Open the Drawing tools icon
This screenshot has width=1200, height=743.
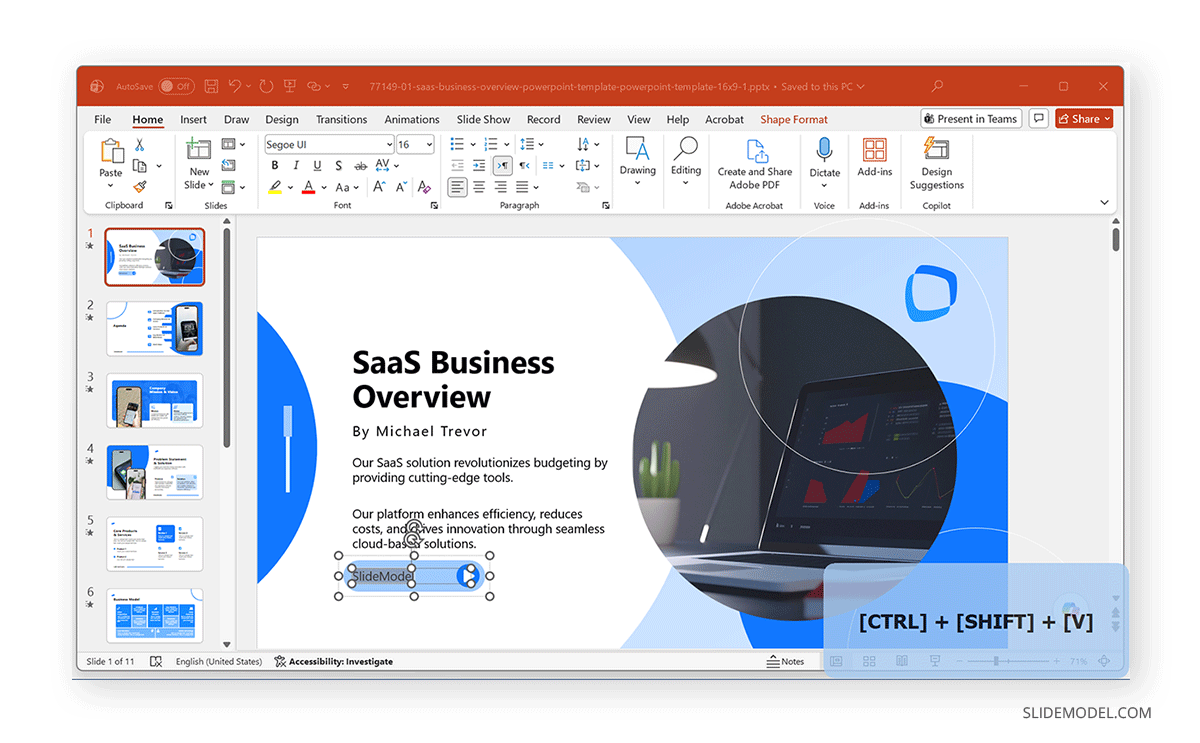(x=637, y=150)
